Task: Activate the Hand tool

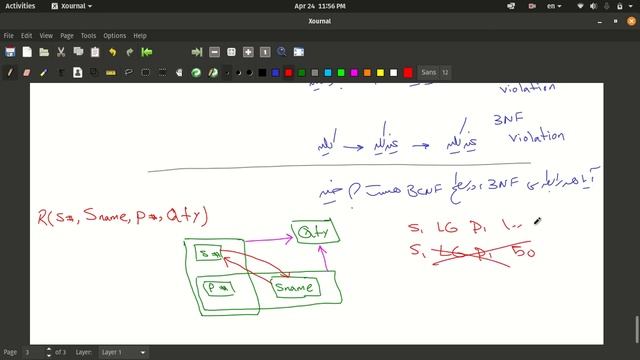Action: [x=179, y=73]
